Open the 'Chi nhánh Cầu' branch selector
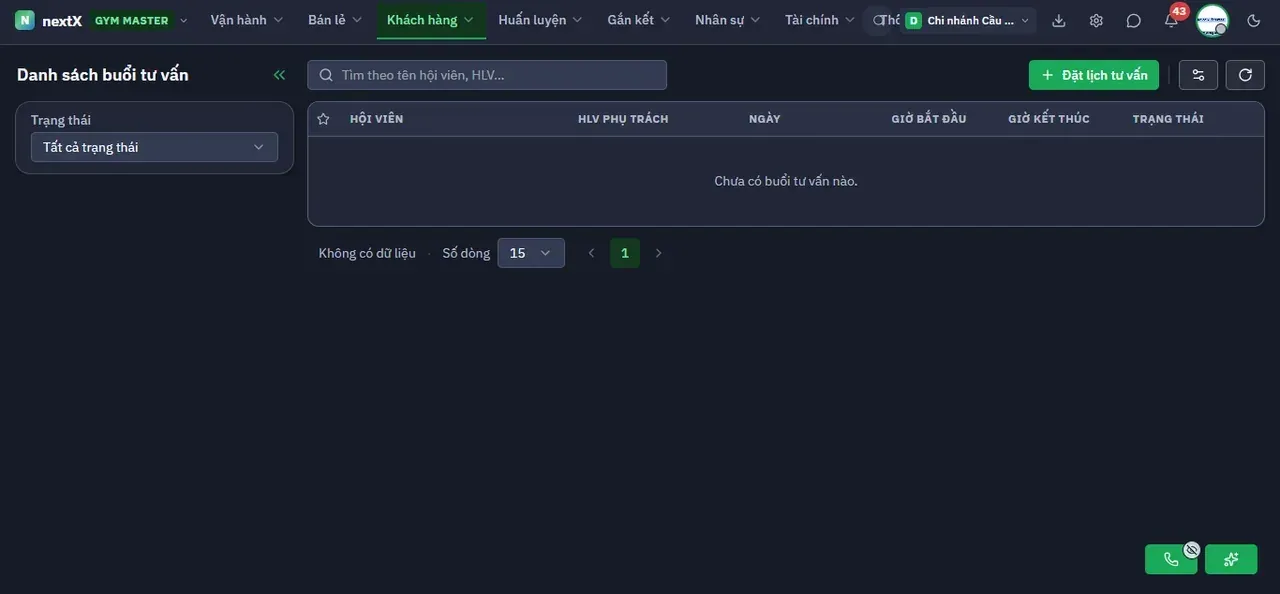 point(968,20)
